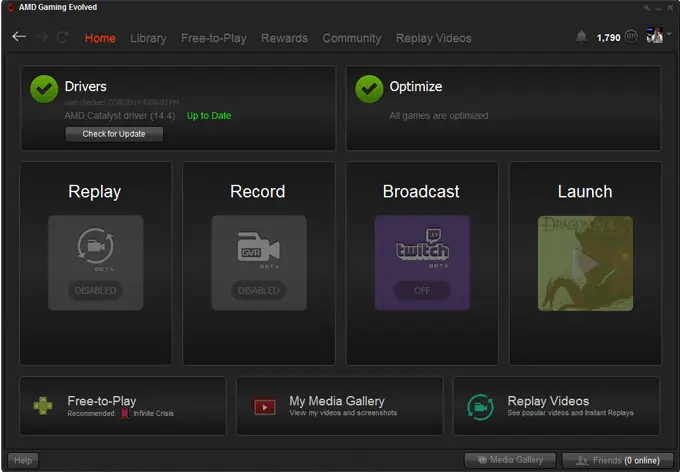The height and width of the screenshot is (472, 680).
Task: Refresh the page with the reload icon
Action: click(62, 38)
